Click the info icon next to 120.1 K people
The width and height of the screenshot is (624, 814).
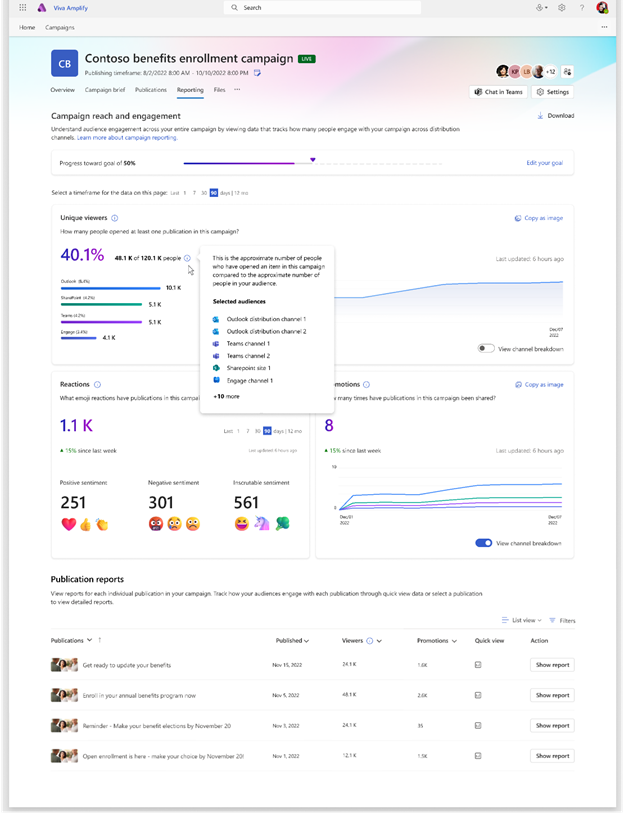(x=187, y=258)
